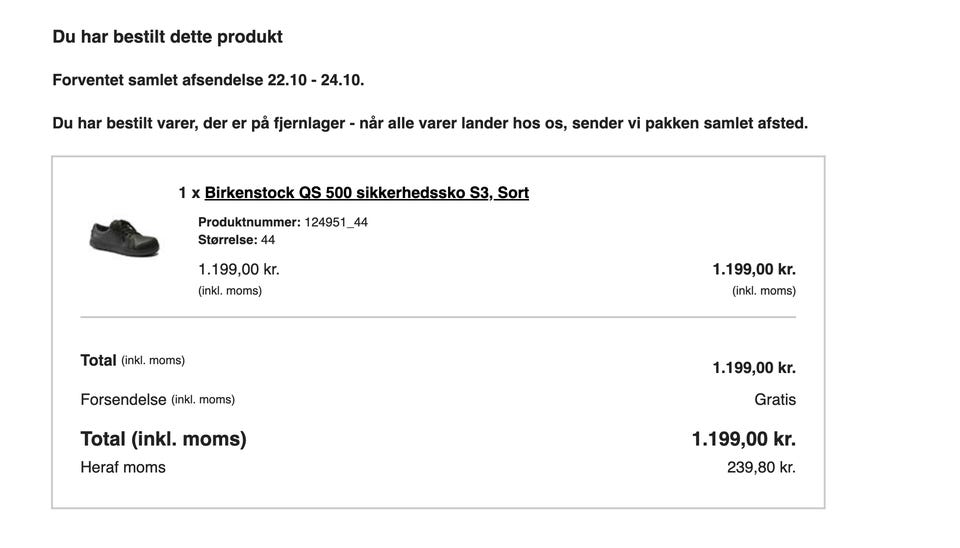
Task: Open the Birkenstock QS 500 sikkerhedssko product link
Action: pyautogui.click(x=366, y=192)
